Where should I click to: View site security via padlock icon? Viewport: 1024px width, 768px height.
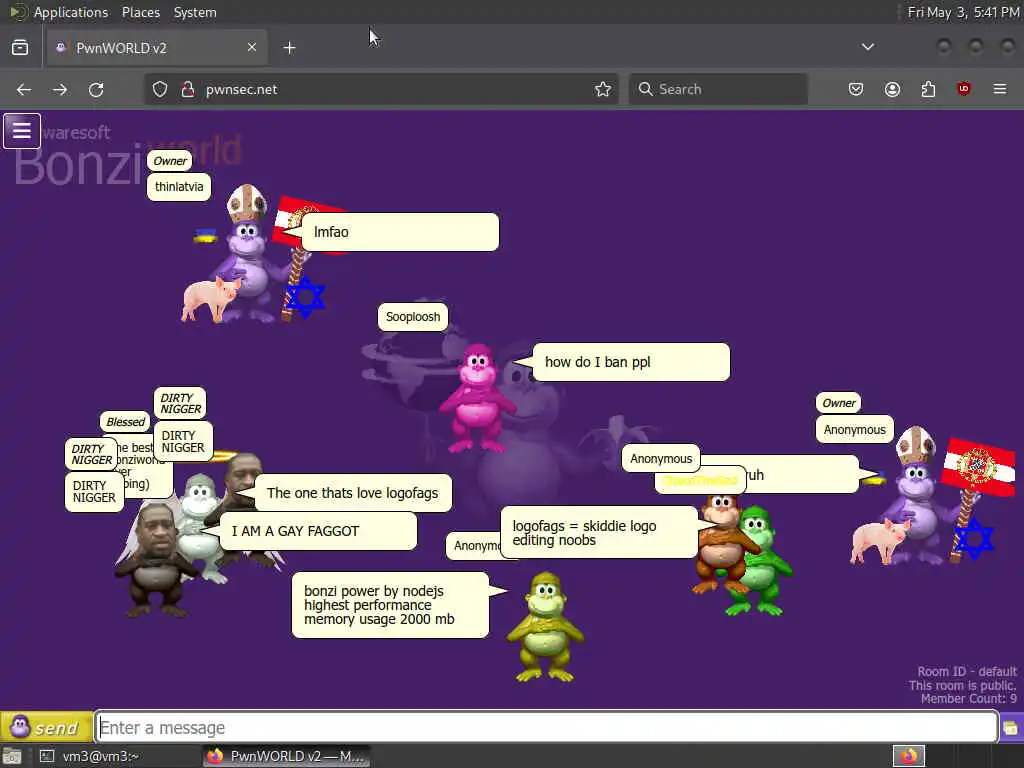[188, 89]
